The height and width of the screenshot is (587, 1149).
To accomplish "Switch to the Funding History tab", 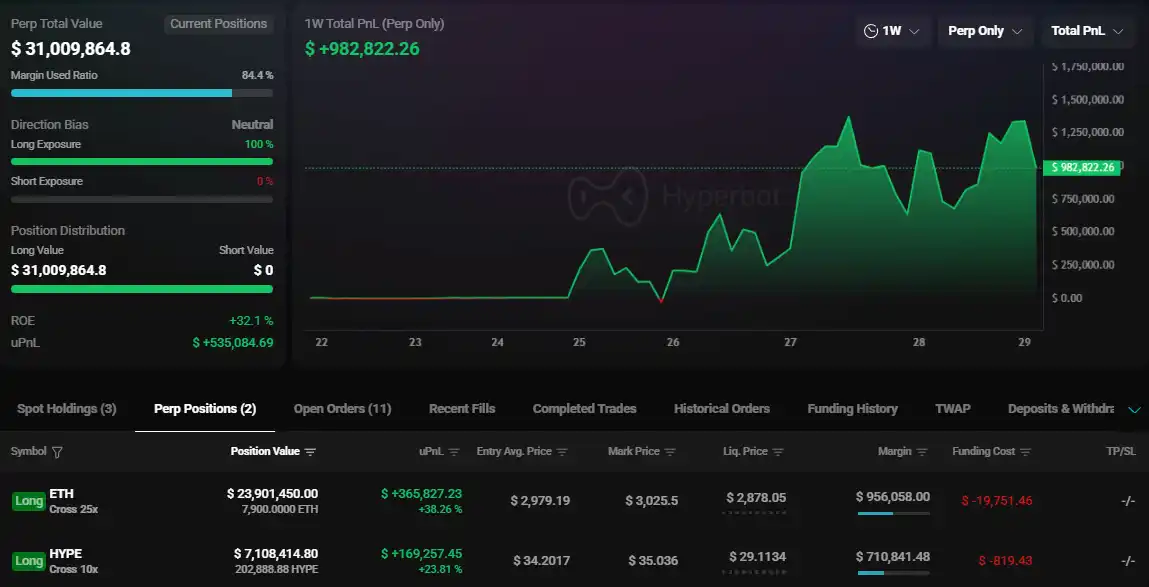I will (x=851, y=409).
